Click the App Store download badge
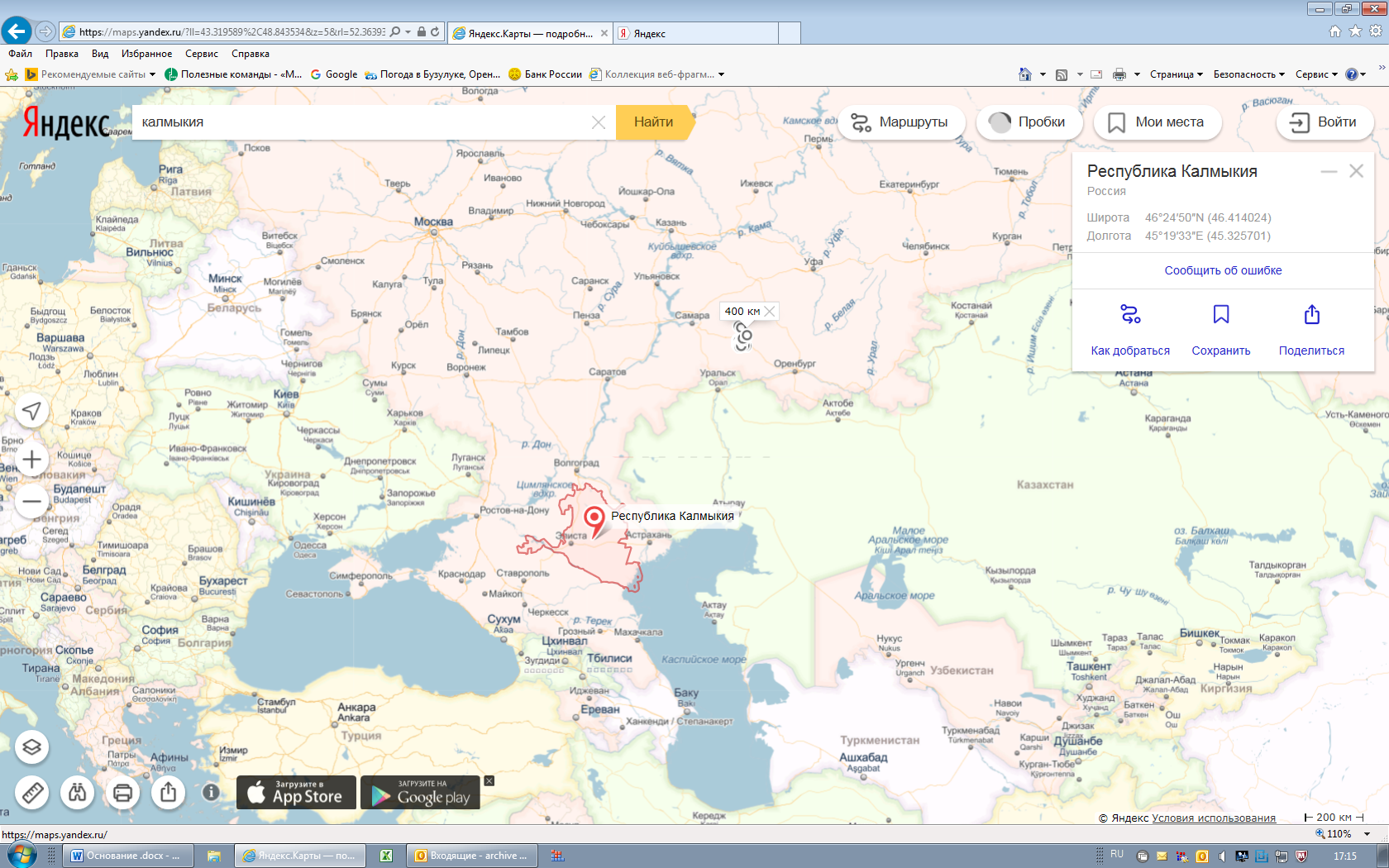The image size is (1389, 868). 296,792
